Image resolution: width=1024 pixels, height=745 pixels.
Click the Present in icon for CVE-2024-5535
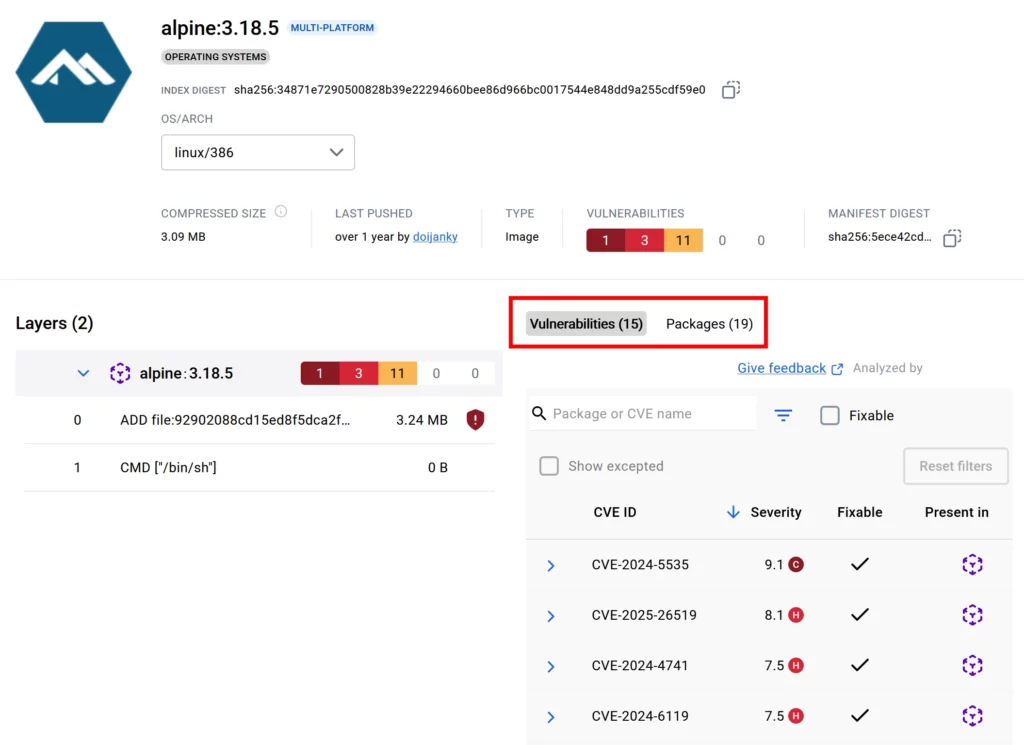(x=972, y=564)
